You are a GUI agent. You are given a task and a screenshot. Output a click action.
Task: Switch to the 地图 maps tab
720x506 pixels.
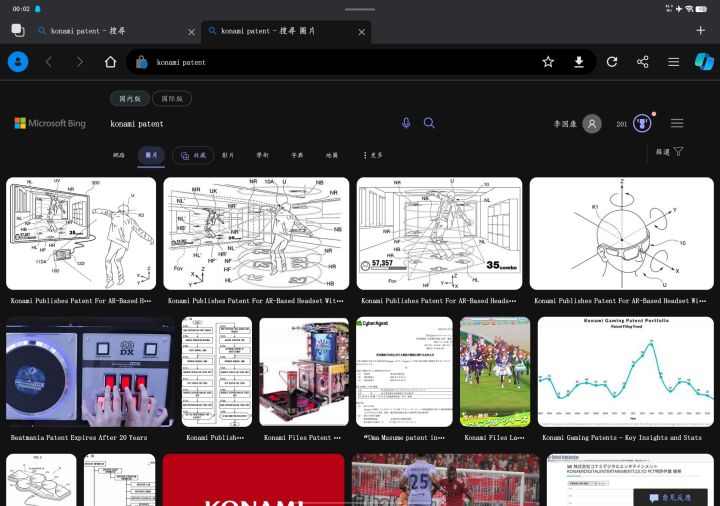tap(332, 155)
